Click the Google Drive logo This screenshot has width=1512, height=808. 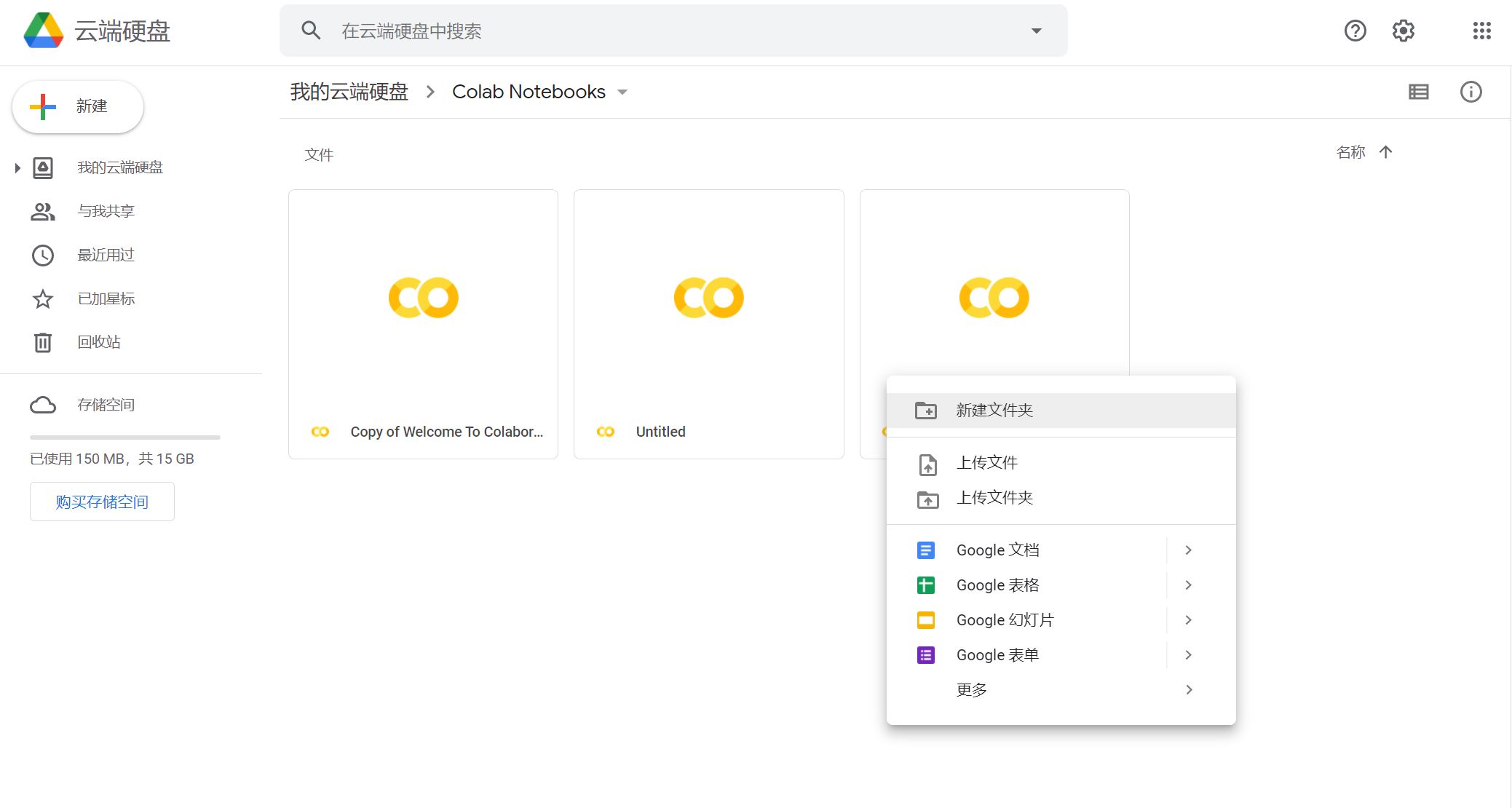44,31
